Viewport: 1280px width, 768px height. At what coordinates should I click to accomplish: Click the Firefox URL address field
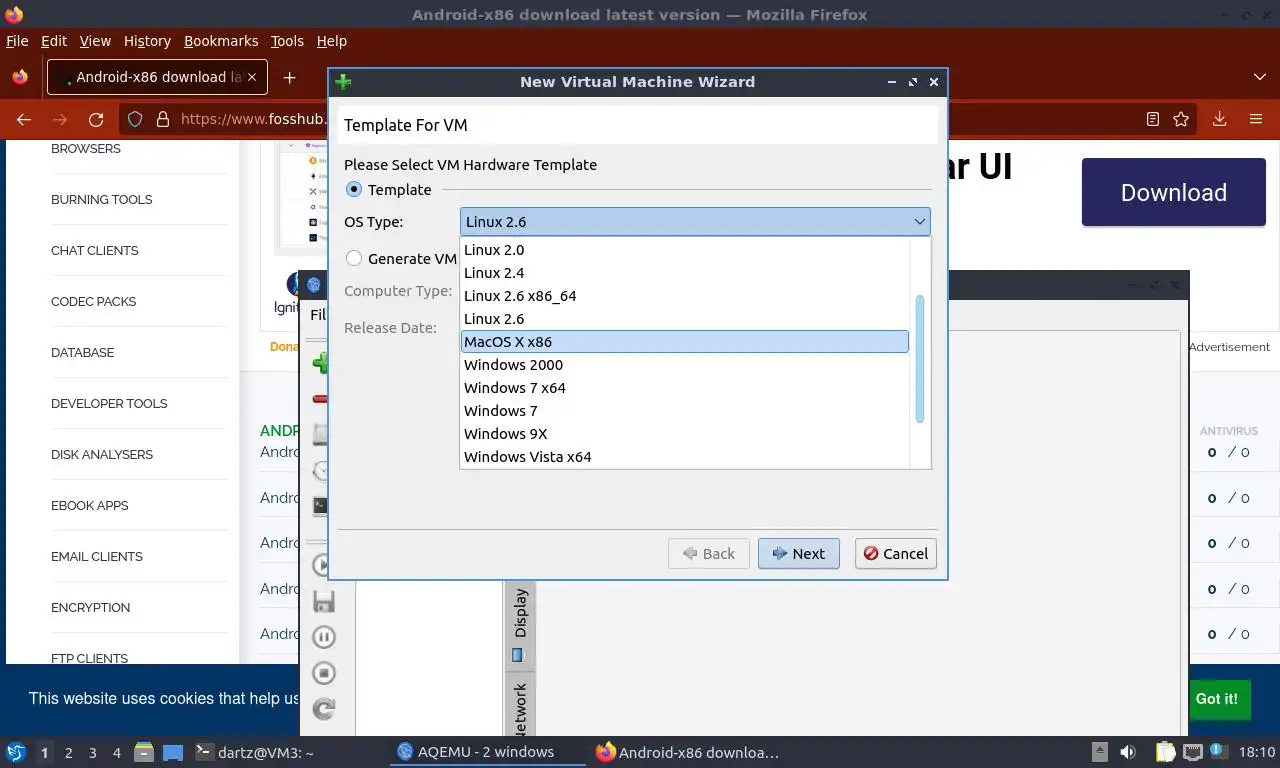tap(255, 119)
